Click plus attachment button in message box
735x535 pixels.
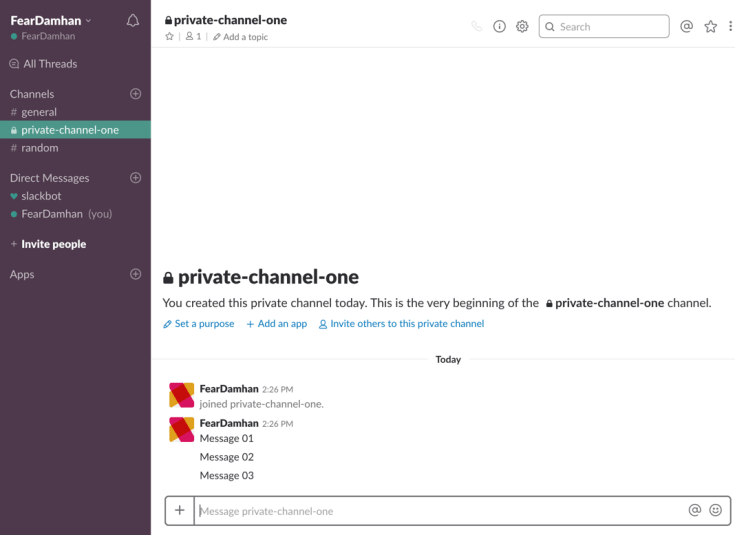tap(180, 510)
